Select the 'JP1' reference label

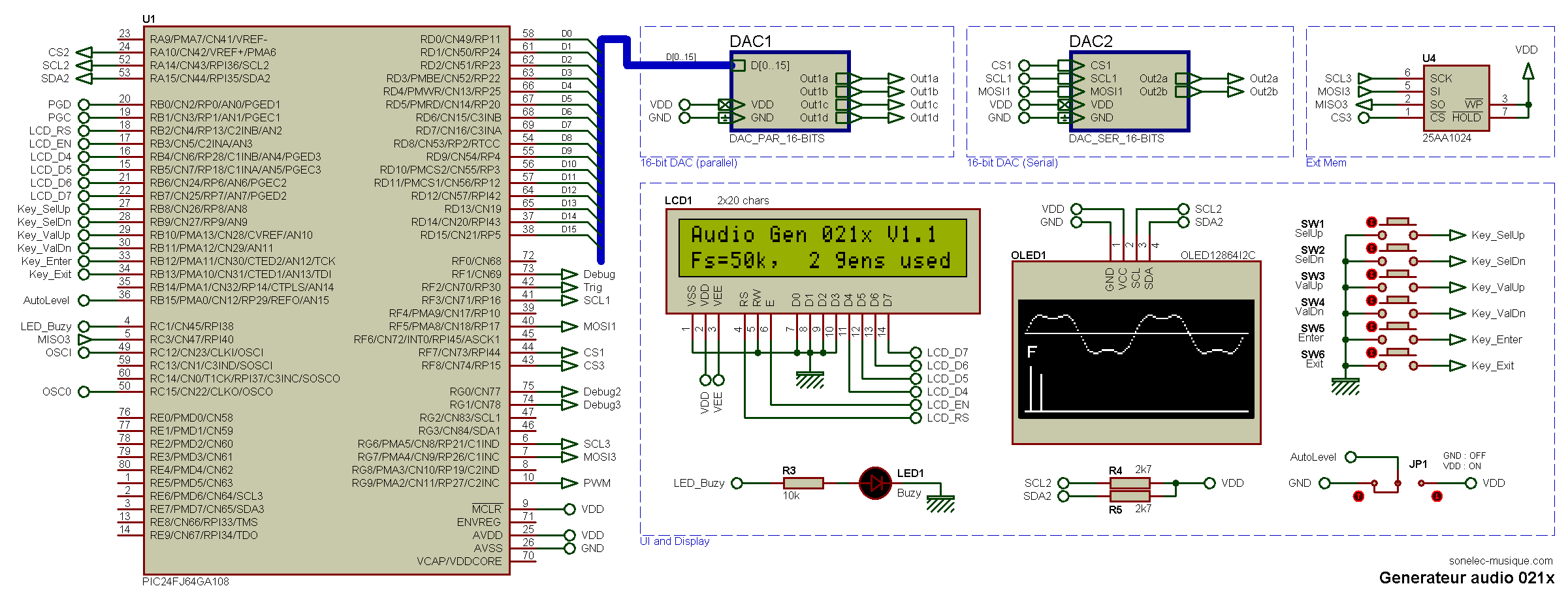(1418, 464)
